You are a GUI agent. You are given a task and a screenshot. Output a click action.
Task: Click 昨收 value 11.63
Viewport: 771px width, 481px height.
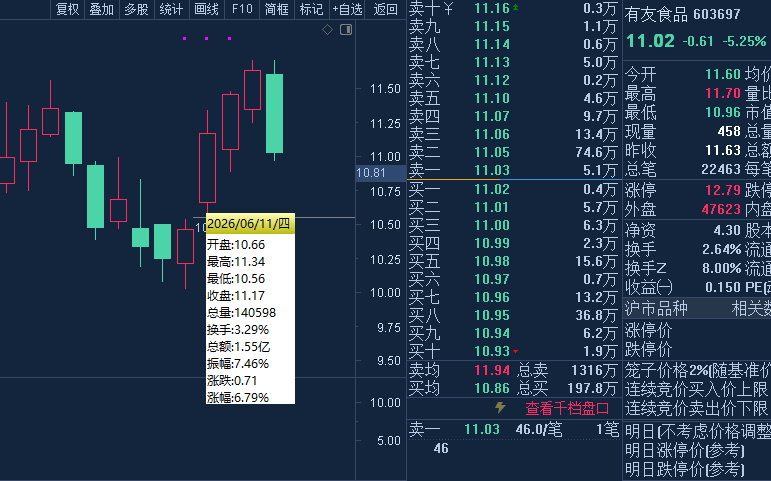(723, 150)
